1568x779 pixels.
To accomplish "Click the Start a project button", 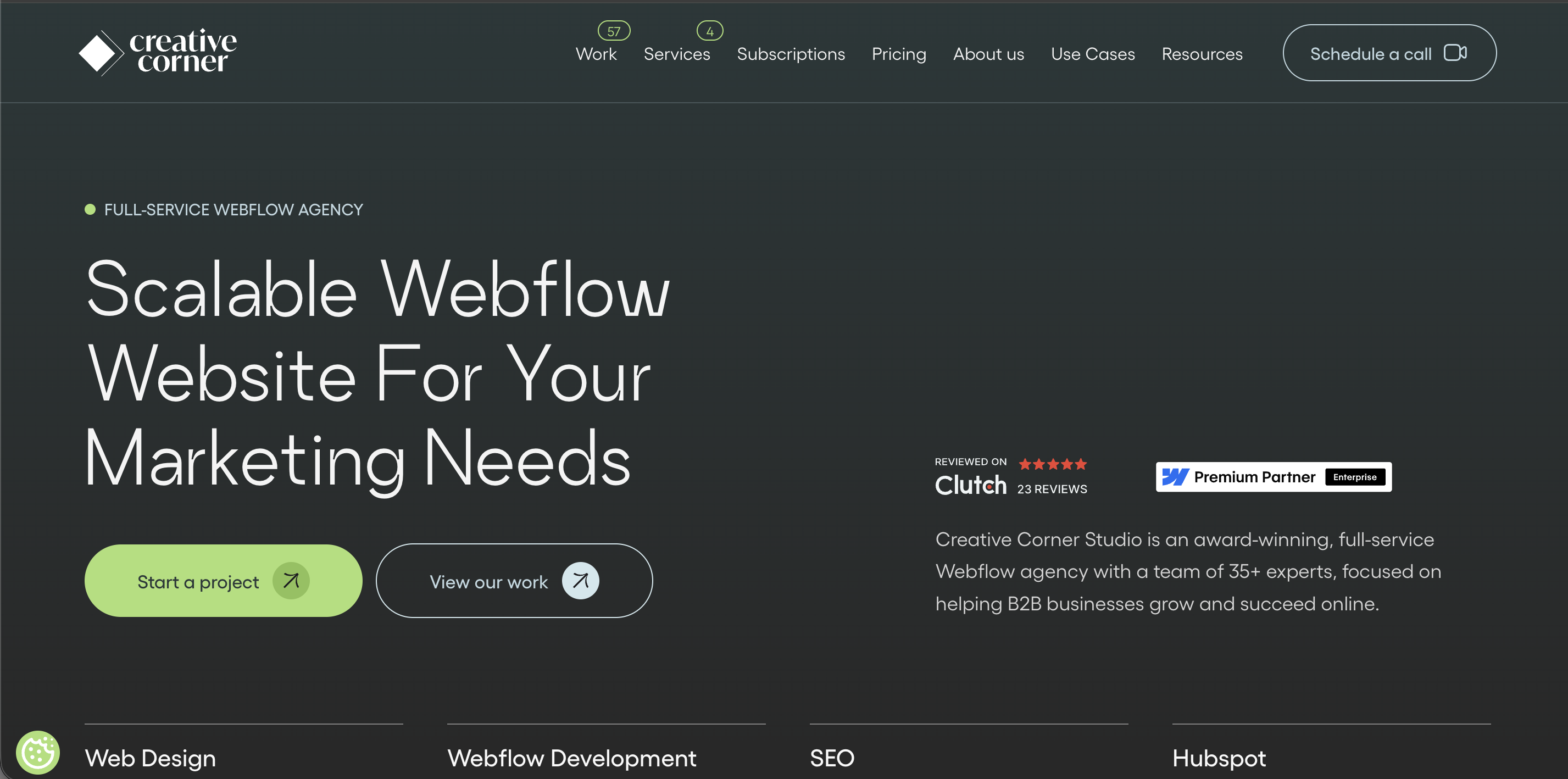I will coord(224,581).
